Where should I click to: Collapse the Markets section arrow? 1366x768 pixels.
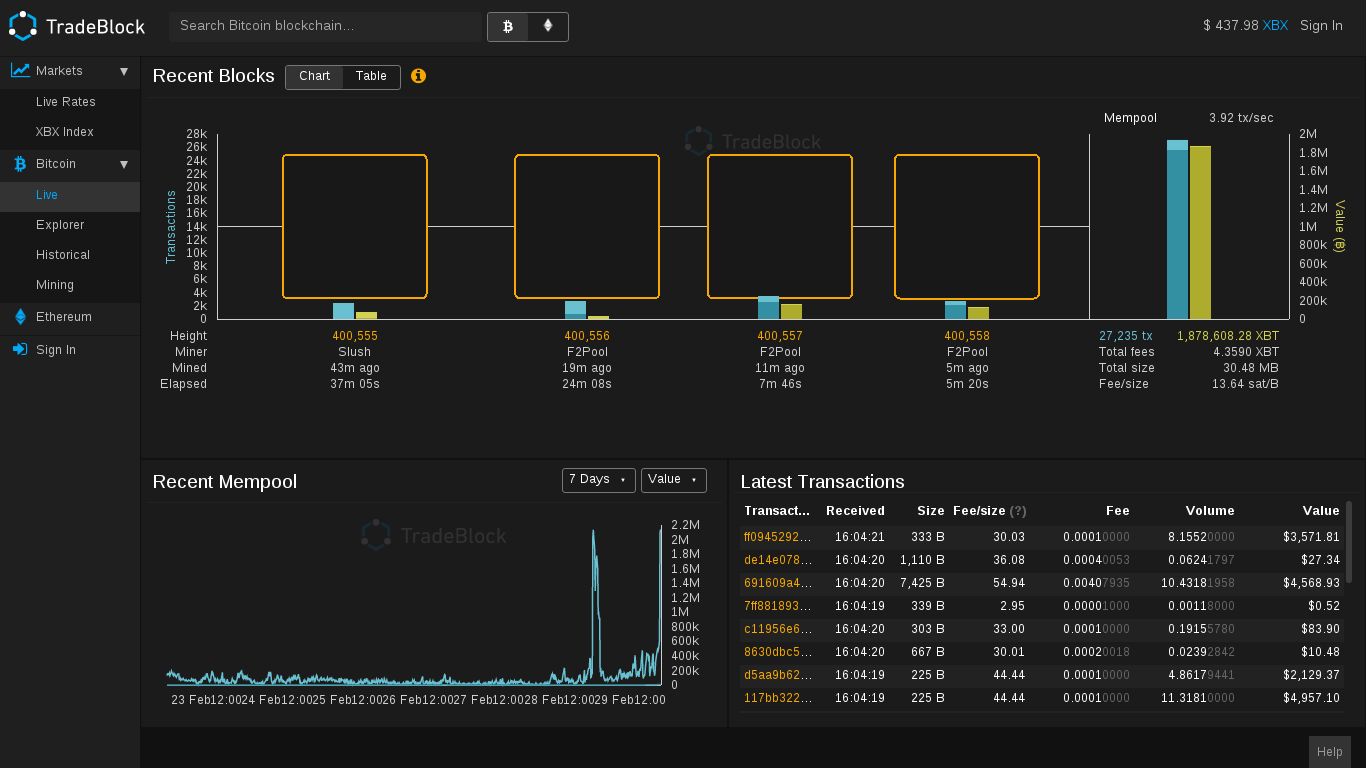click(x=124, y=71)
